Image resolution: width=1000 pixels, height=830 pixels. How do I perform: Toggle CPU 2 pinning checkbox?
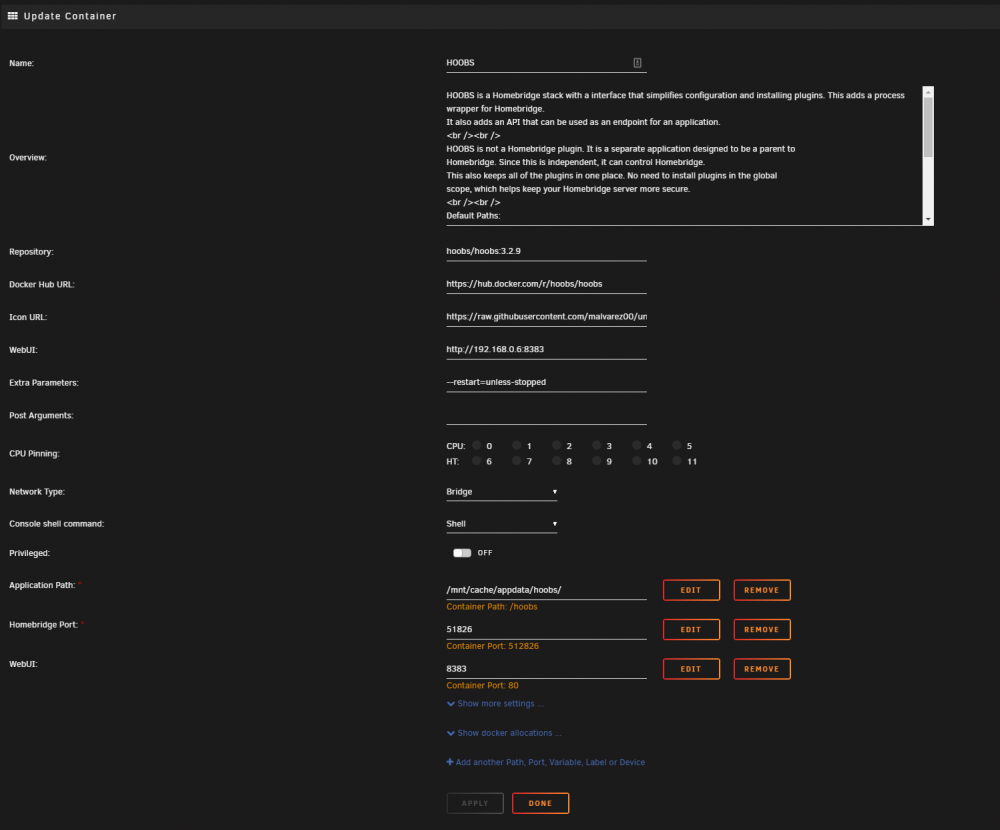(557, 445)
